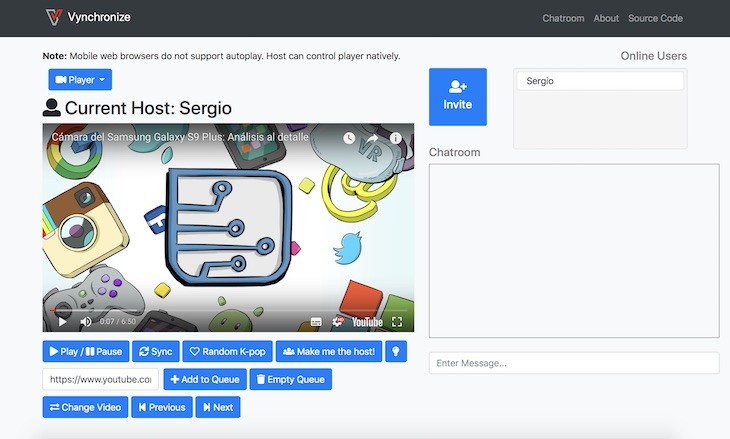This screenshot has height=439, width=730.
Task: Click the Random K-pop button
Action: click(x=228, y=351)
